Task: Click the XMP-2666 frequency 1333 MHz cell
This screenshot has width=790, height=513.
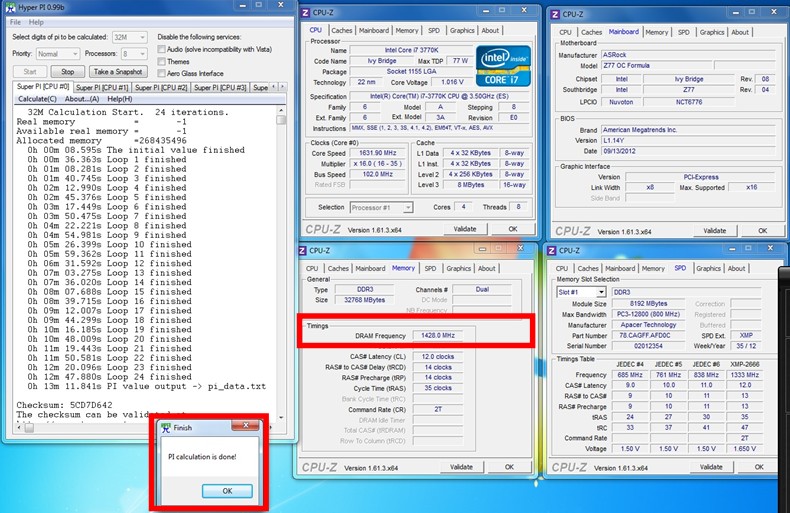Action: point(744,375)
